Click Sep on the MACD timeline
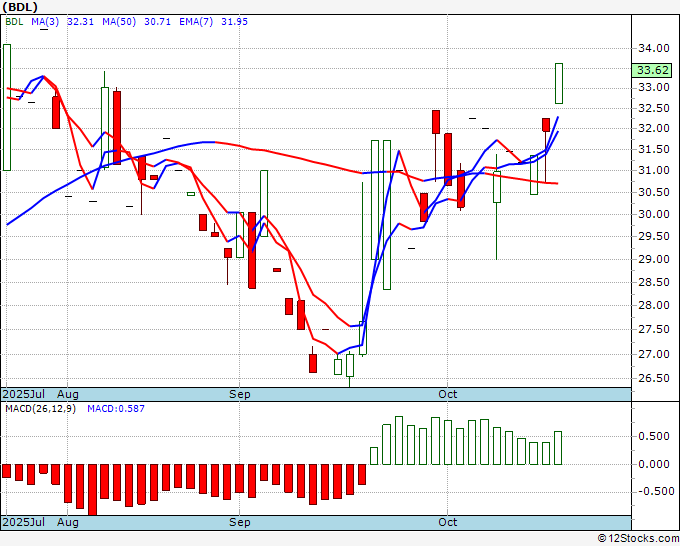The width and height of the screenshot is (680, 546). click(x=240, y=522)
